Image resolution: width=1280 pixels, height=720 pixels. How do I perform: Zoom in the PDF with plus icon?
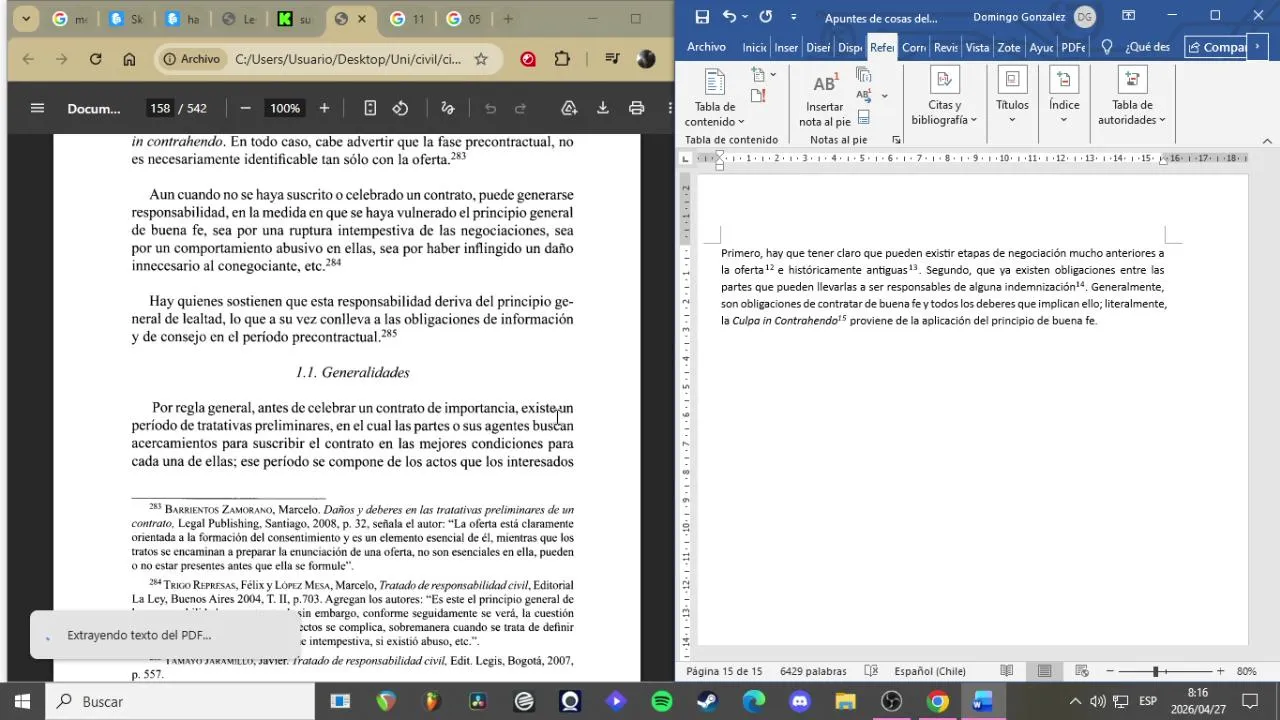324,108
